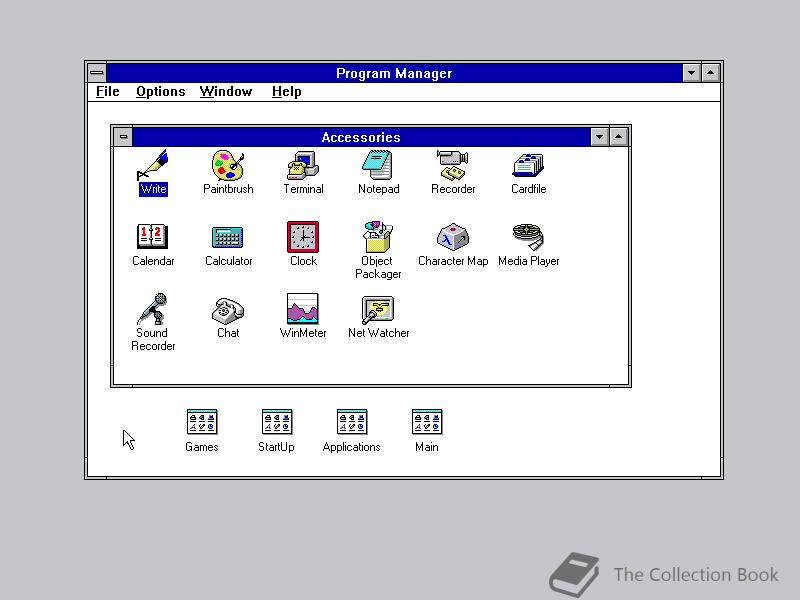Click the Applications program group icon

pos(352,422)
